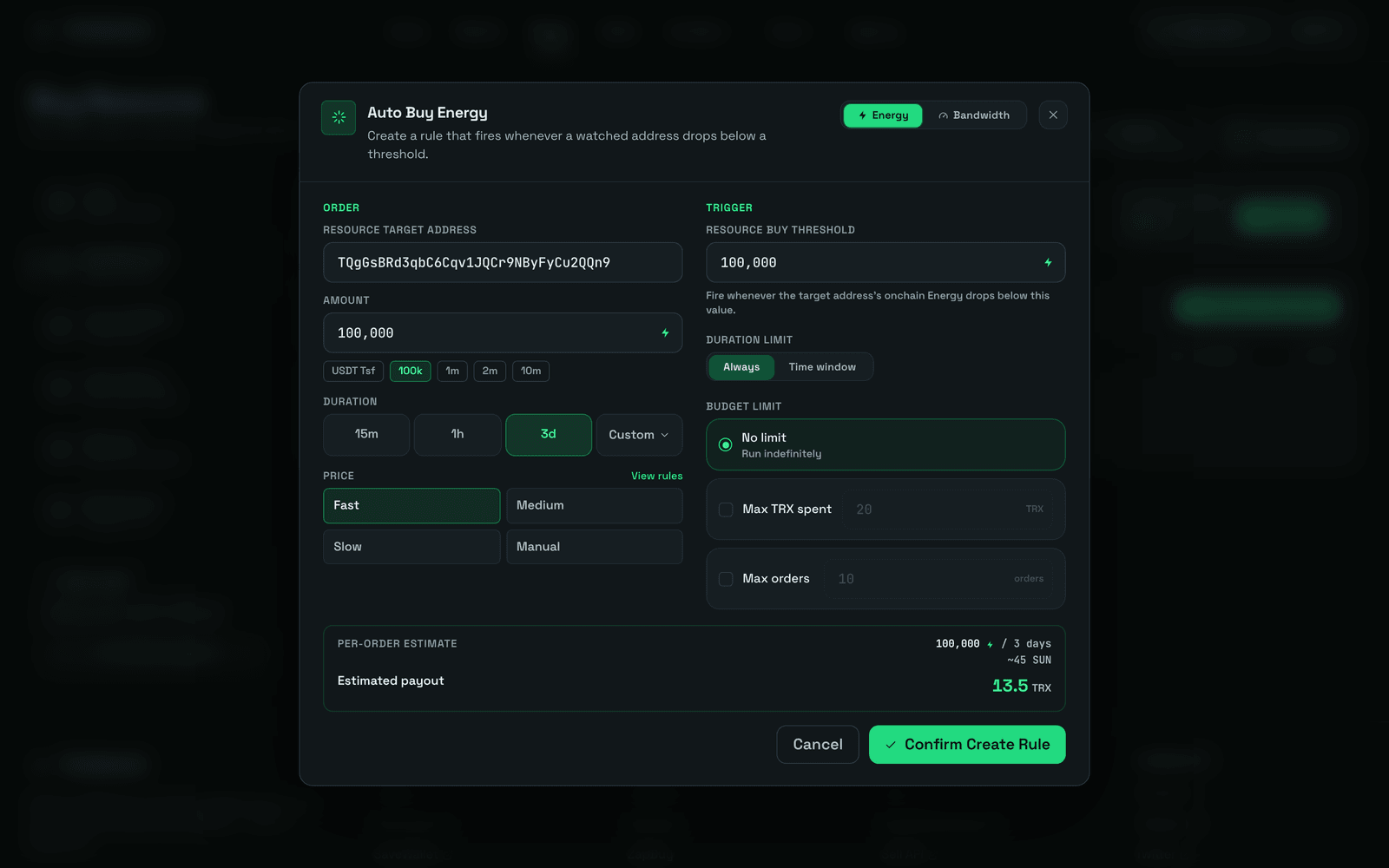The height and width of the screenshot is (868, 1389).
Task: Select Manual price option
Action: [x=595, y=547]
